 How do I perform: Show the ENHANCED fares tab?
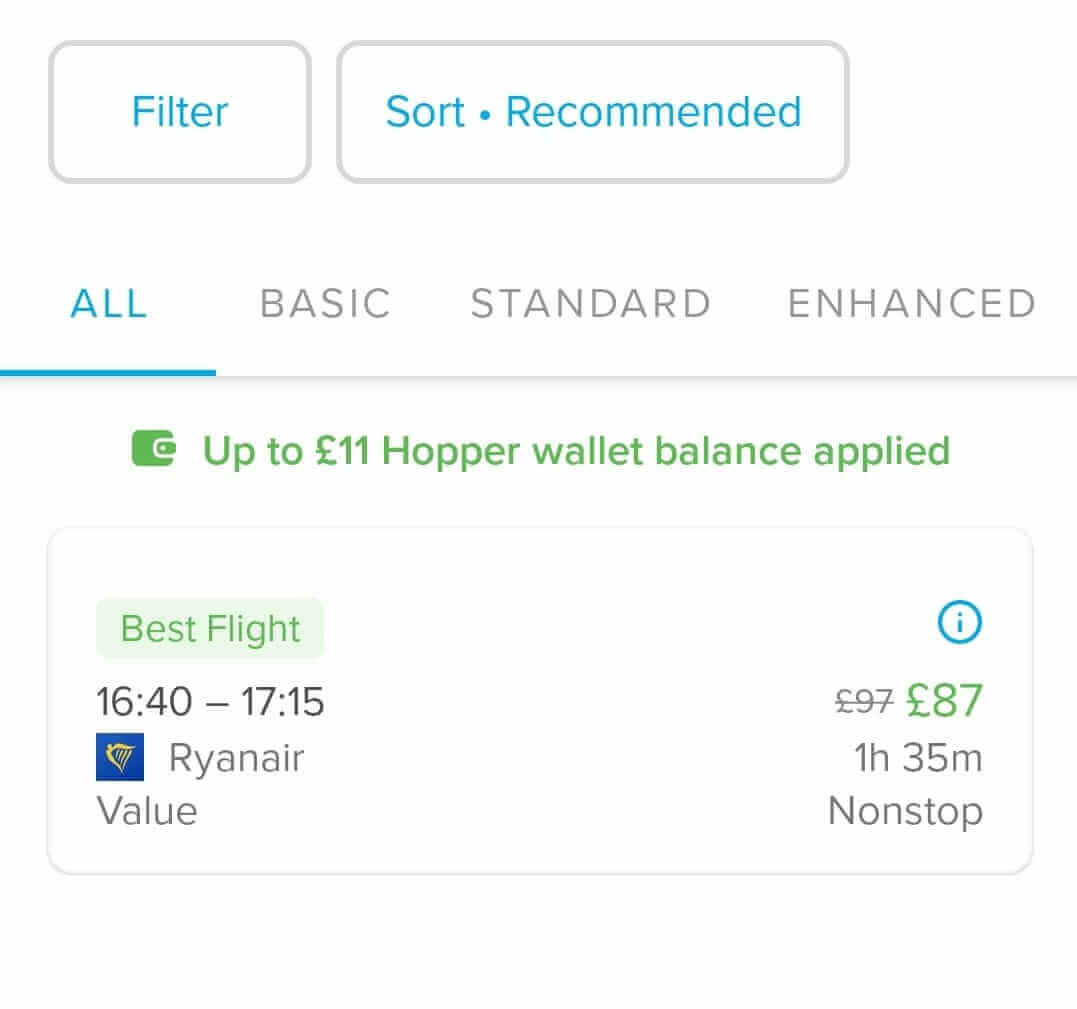(911, 304)
